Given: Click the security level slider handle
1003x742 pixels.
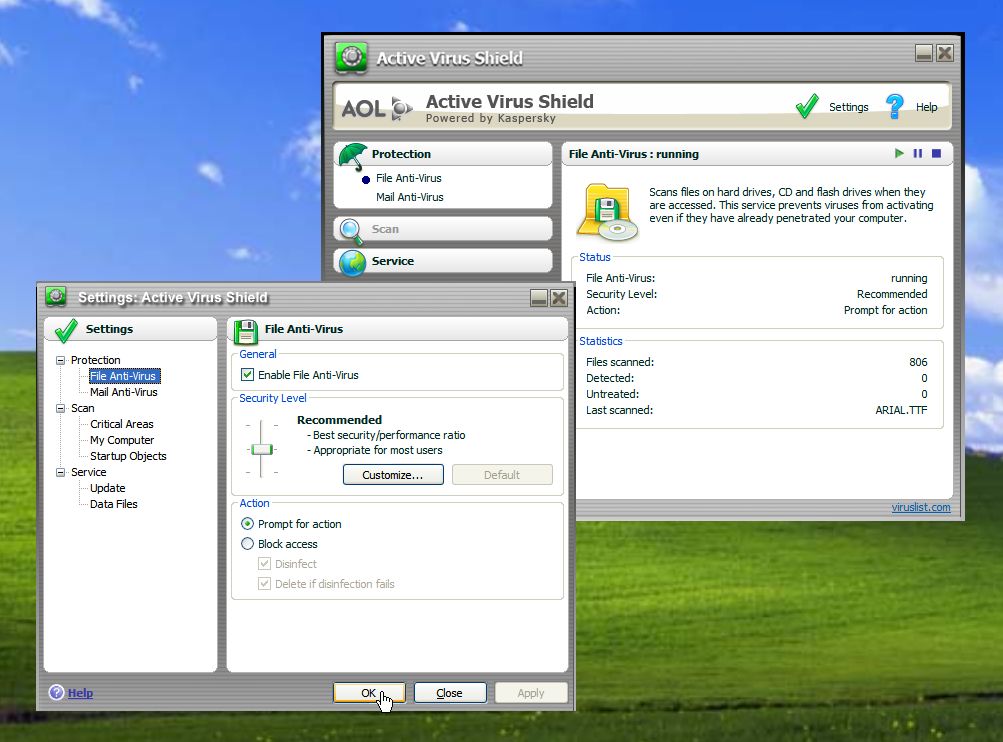Looking at the screenshot, I should tap(262, 450).
